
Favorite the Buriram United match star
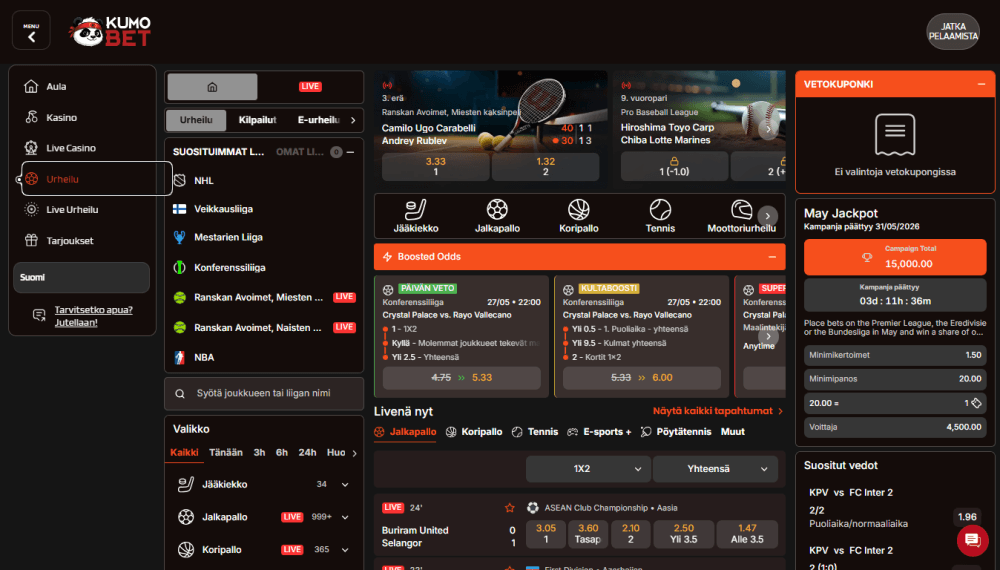click(510, 508)
